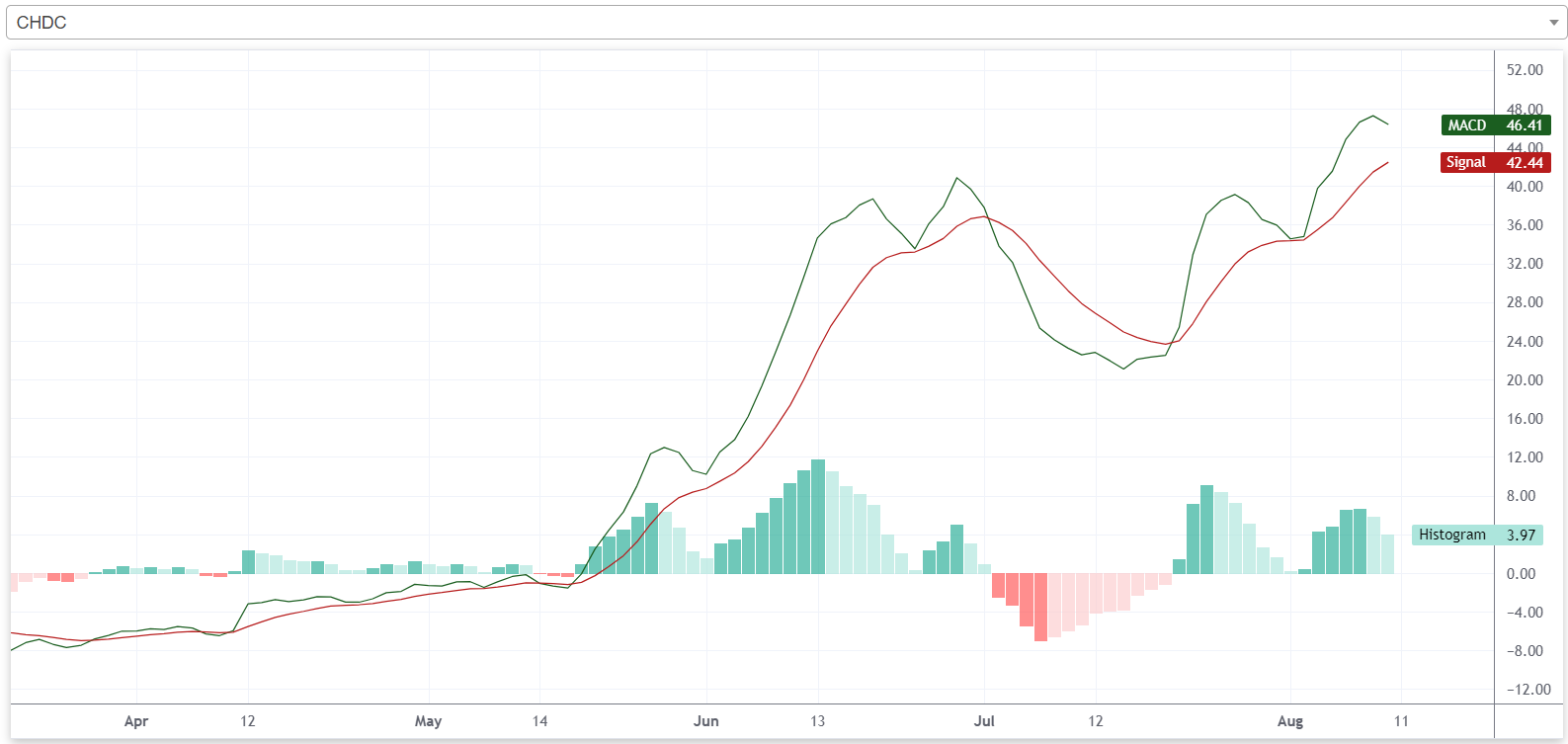Click the 52.00 value on the scale
This screenshot has height=744, width=1568.
[x=1525, y=70]
